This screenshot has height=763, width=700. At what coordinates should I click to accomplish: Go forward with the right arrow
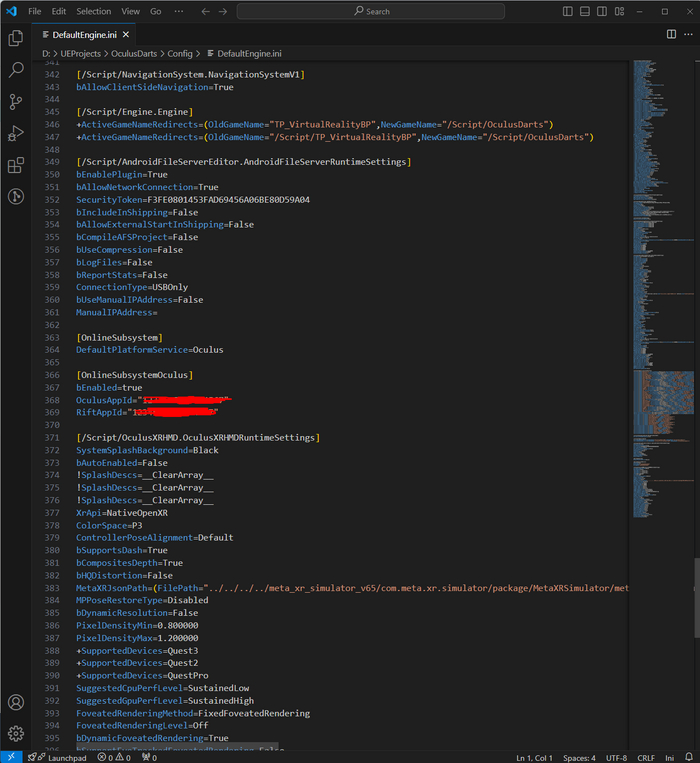coord(223,11)
